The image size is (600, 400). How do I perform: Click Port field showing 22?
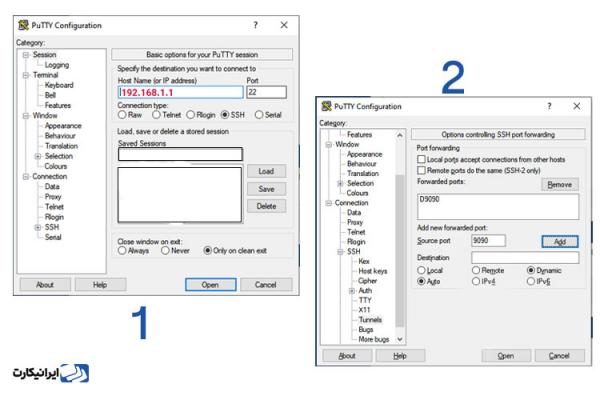tap(266, 92)
